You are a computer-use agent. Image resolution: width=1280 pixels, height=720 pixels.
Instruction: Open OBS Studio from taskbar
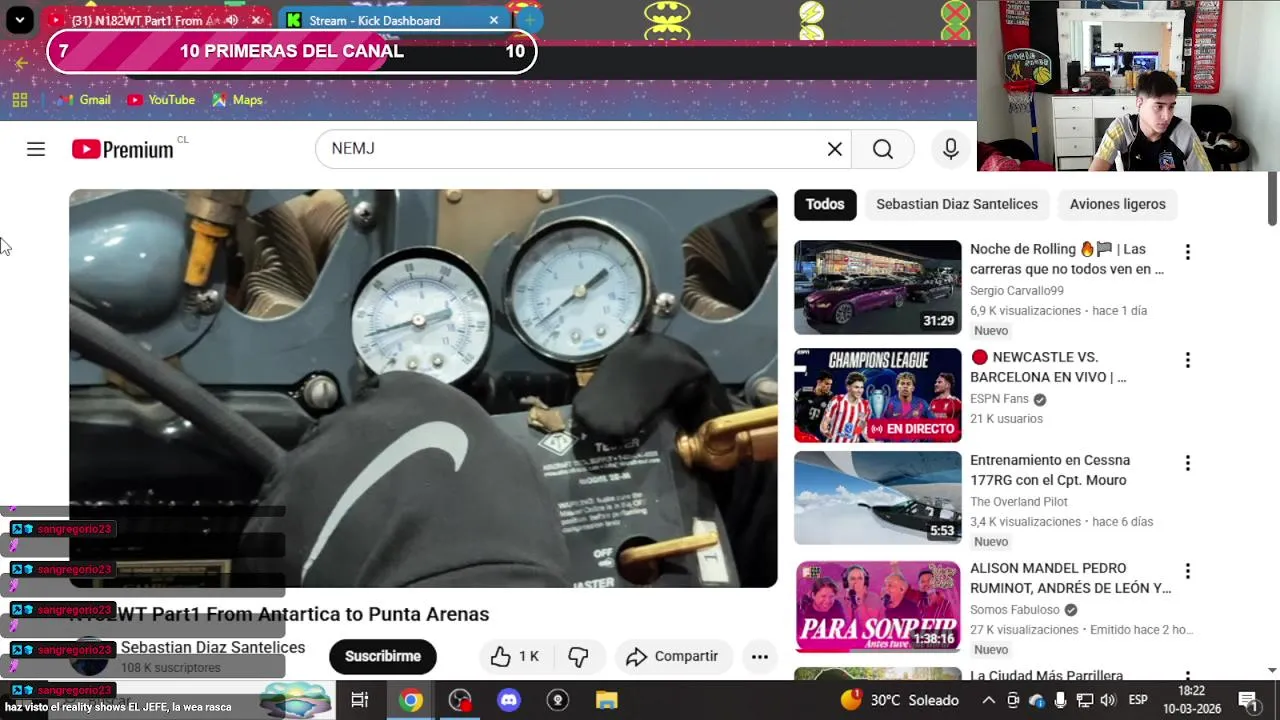click(460, 700)
